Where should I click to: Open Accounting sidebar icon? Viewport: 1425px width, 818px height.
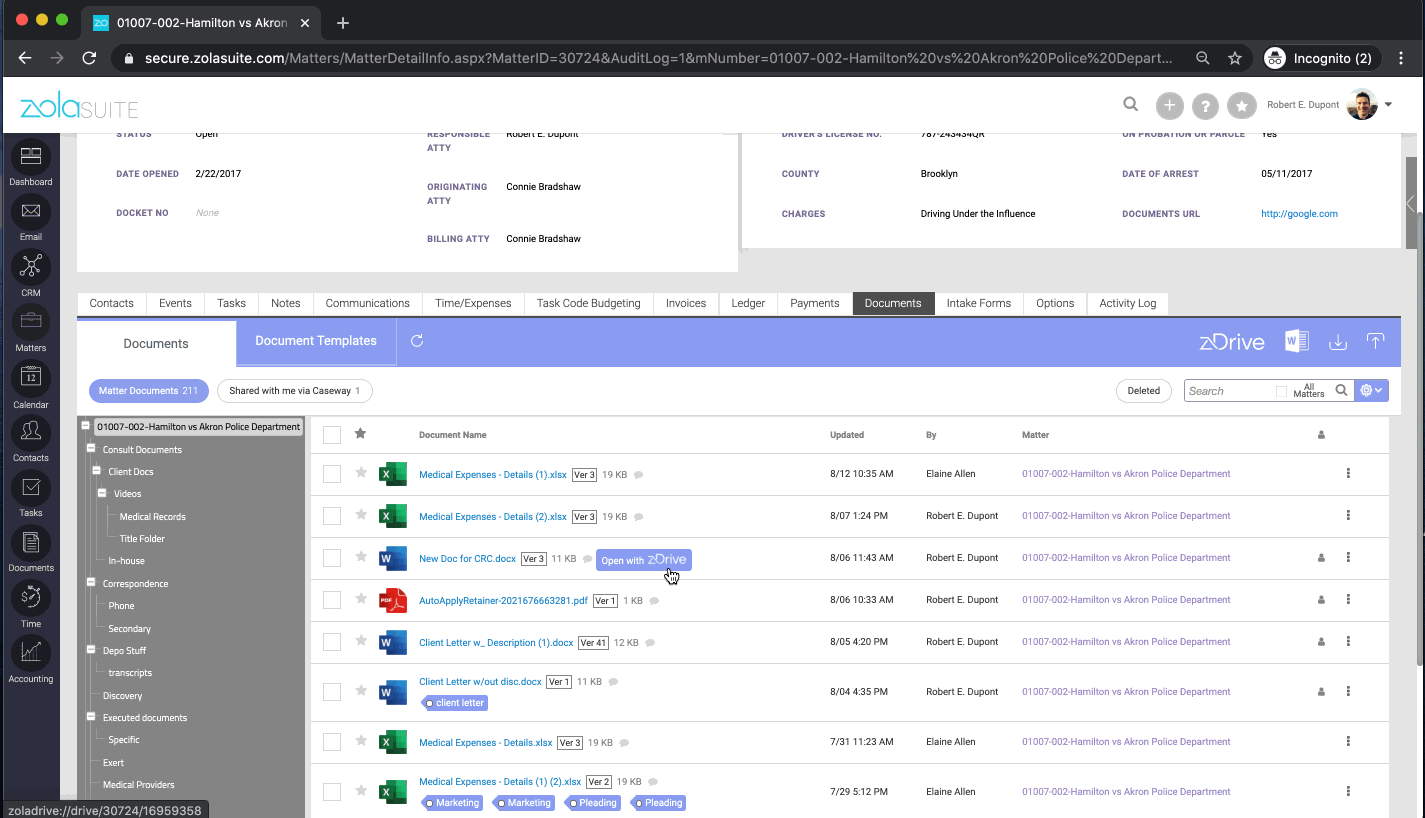pos(31,654)
